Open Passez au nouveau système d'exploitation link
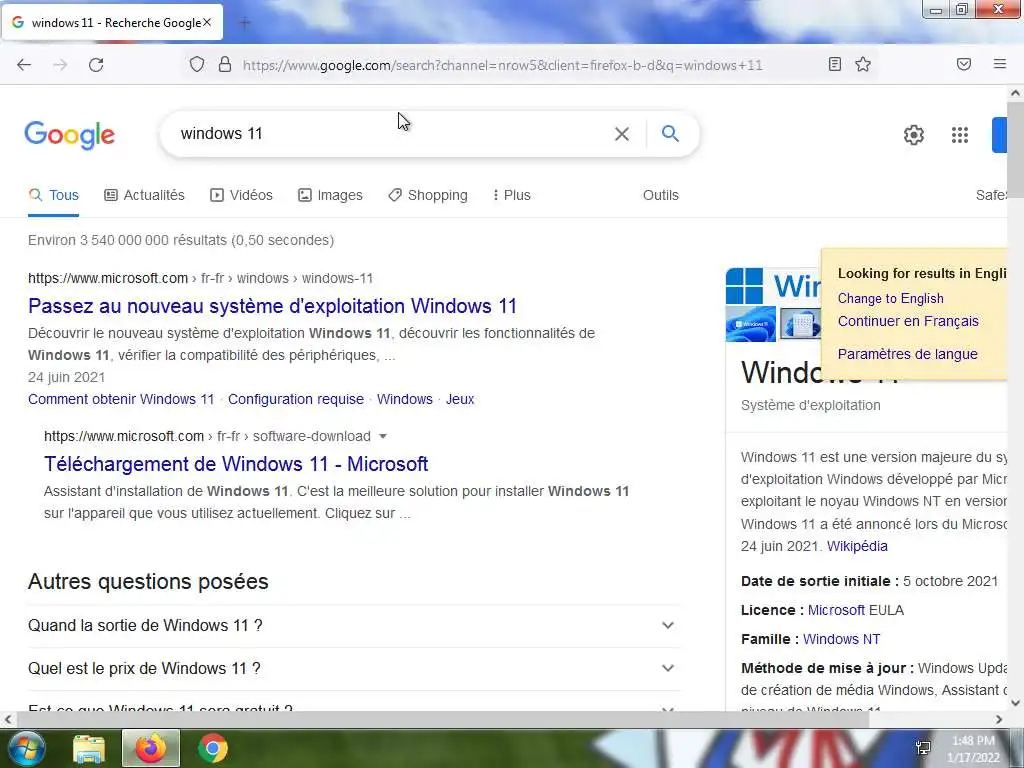This screenshot has width=1024, height=768. [272, 306]
